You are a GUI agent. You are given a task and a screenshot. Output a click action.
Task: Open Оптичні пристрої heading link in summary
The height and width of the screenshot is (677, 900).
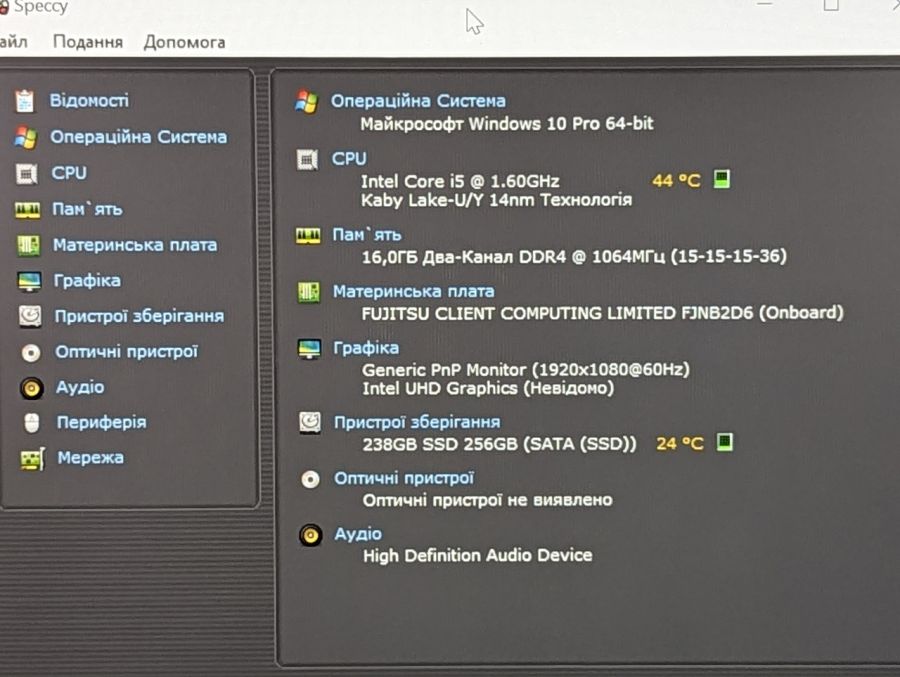click(x=405, y=478)
